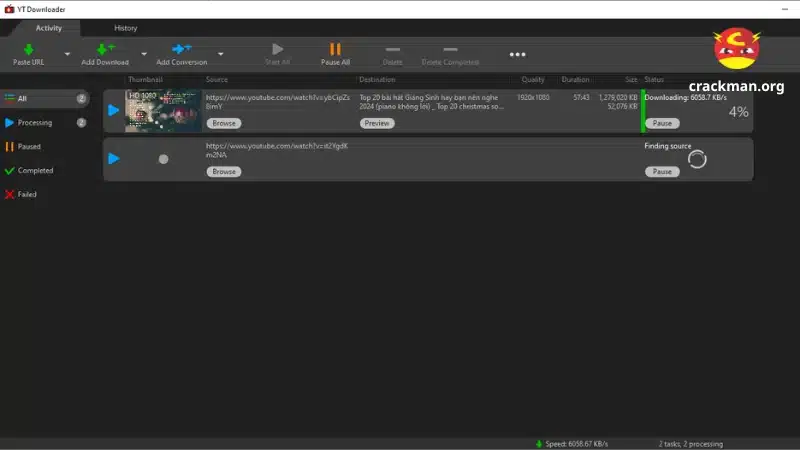This screenshot has width=800, height=450.
Task: Click the blue play icon on Finding source row
Action: tap(114, 159)
